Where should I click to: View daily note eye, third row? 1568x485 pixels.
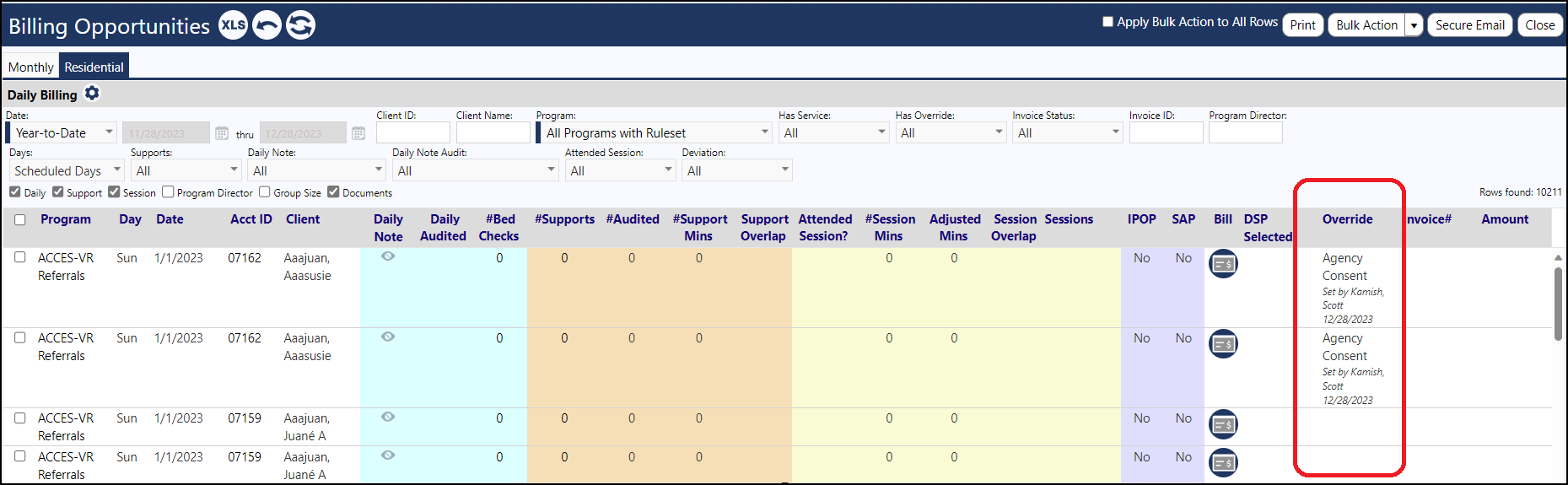pos(388,417)
